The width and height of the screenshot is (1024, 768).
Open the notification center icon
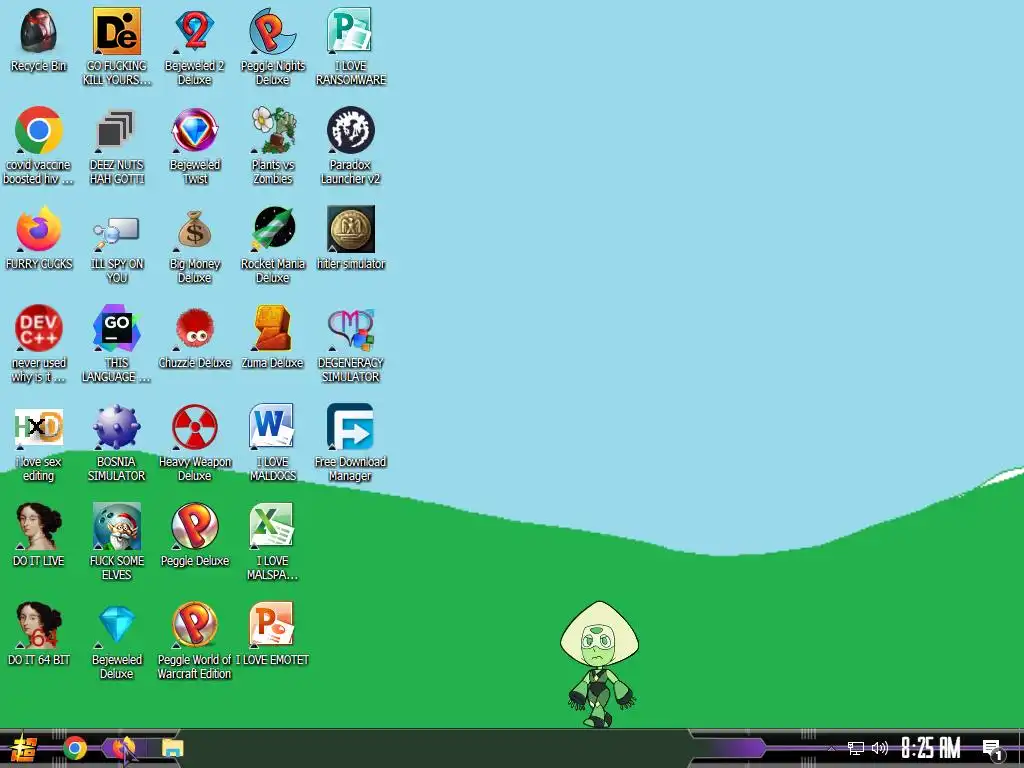click(993, 750)
